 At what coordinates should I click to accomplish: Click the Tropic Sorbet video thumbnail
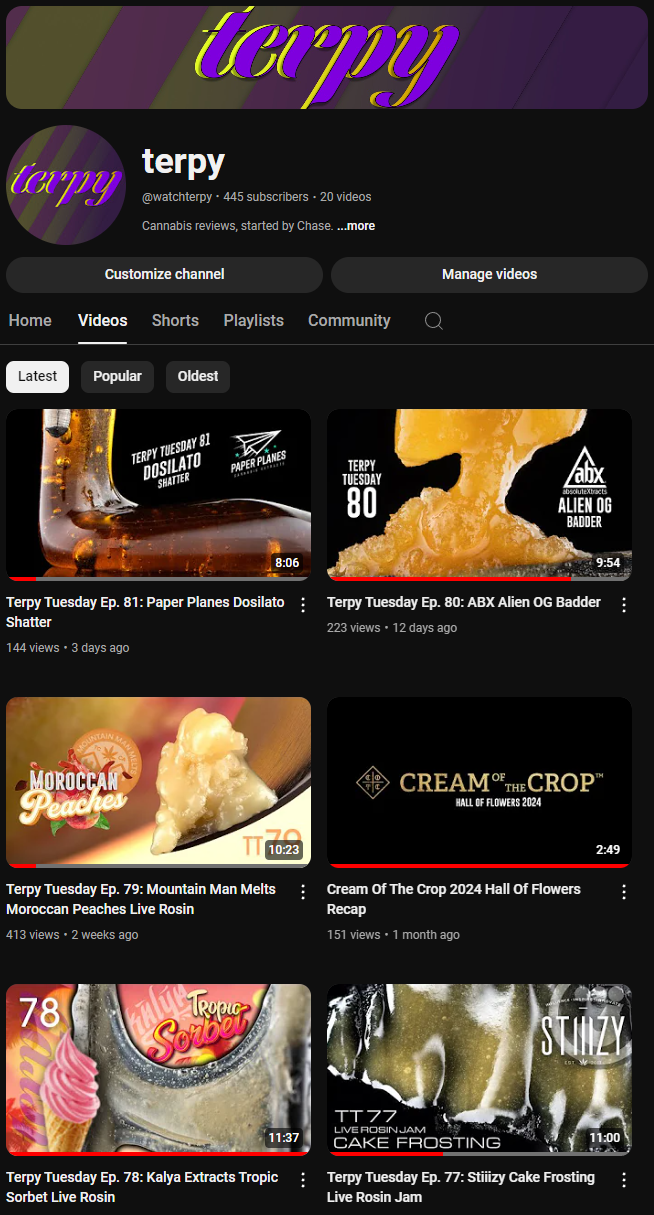pos(158,1070)
